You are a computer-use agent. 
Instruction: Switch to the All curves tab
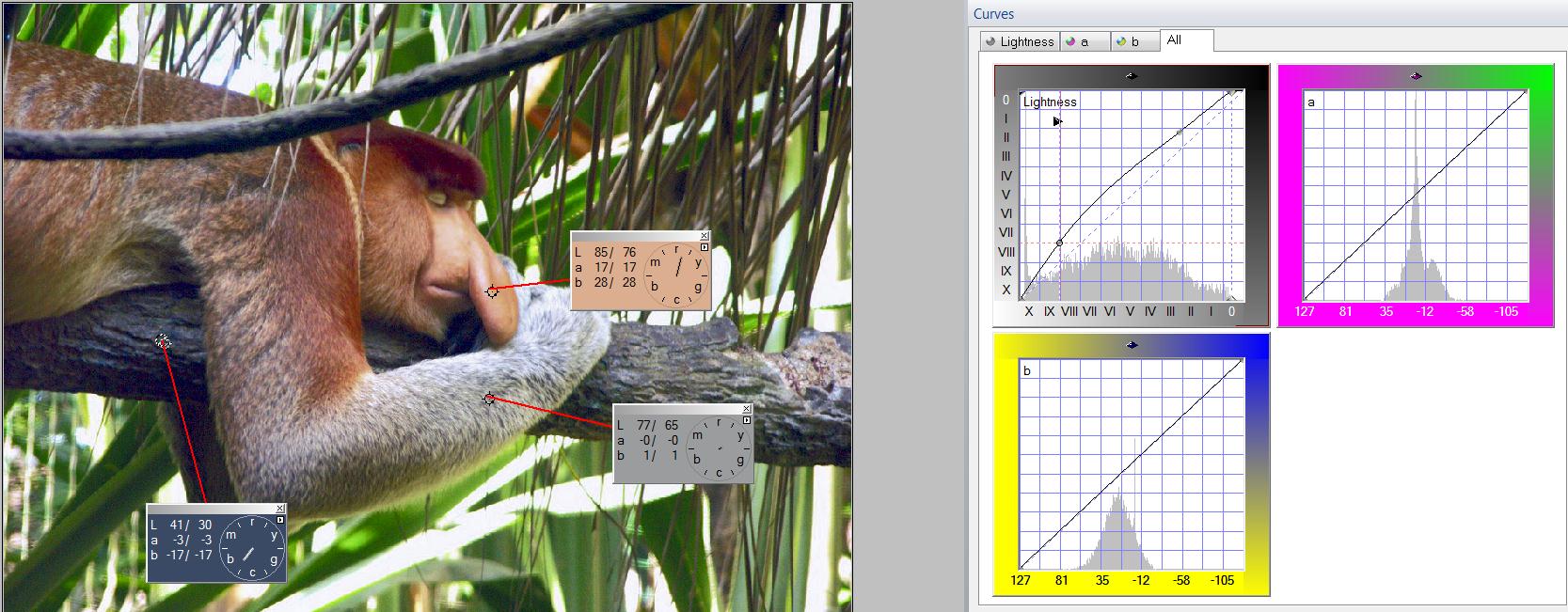[1174, 40]
